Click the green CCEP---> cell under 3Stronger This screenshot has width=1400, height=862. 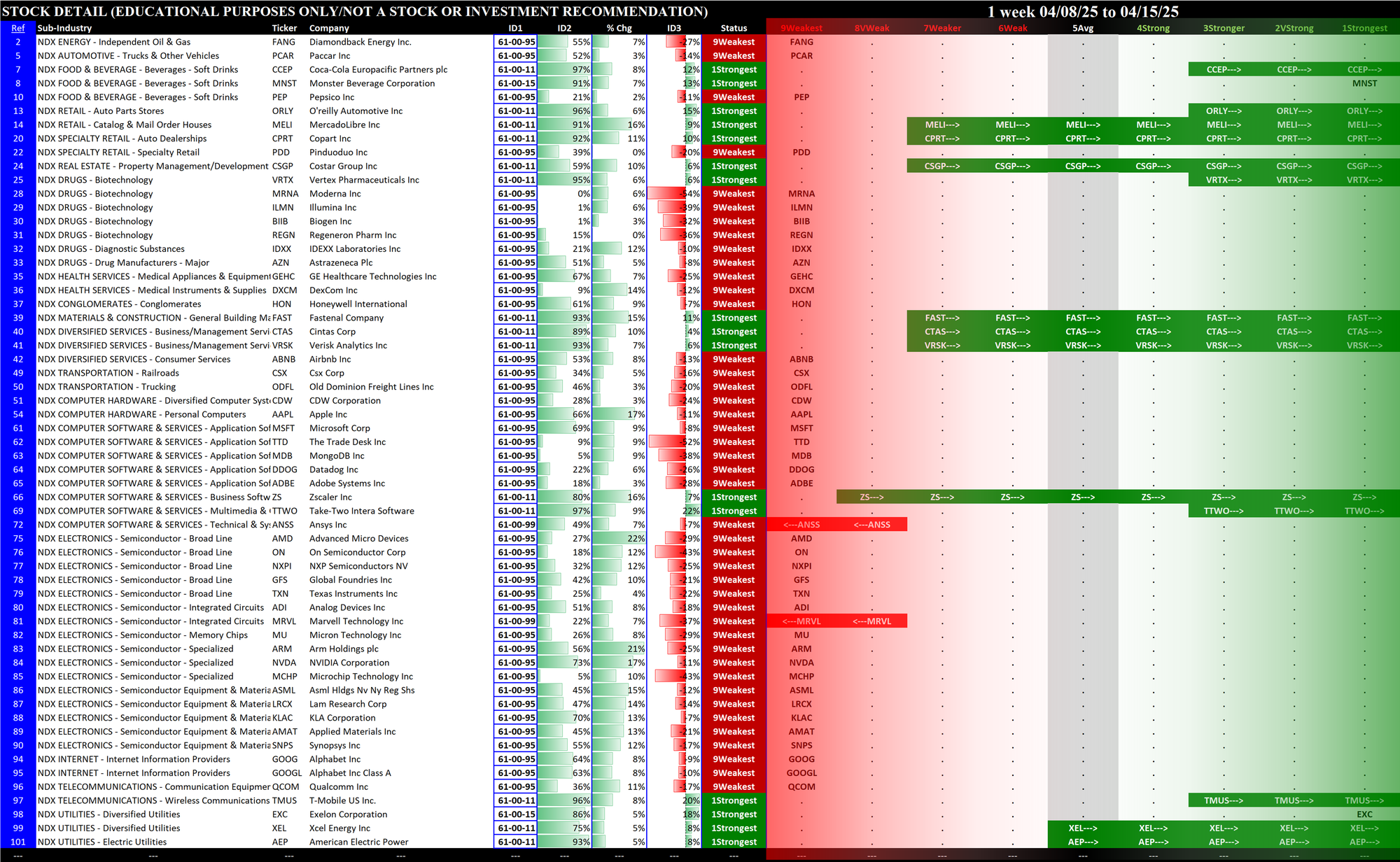pos(1223,69)
